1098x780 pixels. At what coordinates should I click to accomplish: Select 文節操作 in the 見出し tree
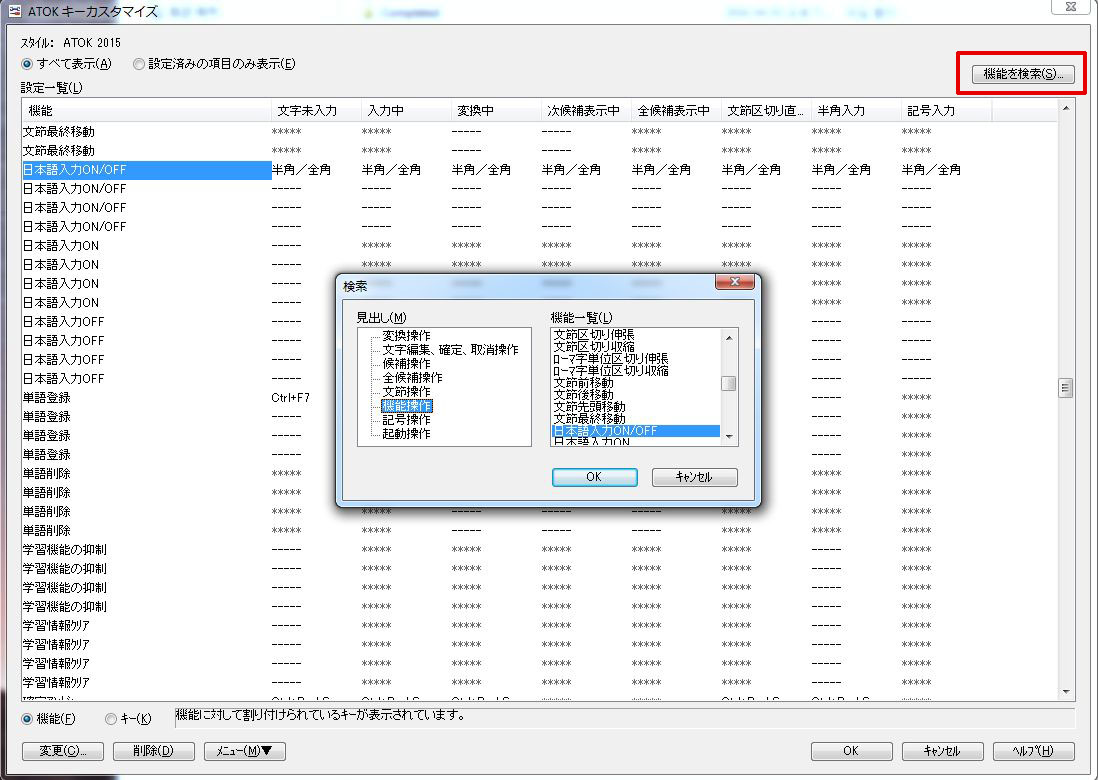(406, 391)
